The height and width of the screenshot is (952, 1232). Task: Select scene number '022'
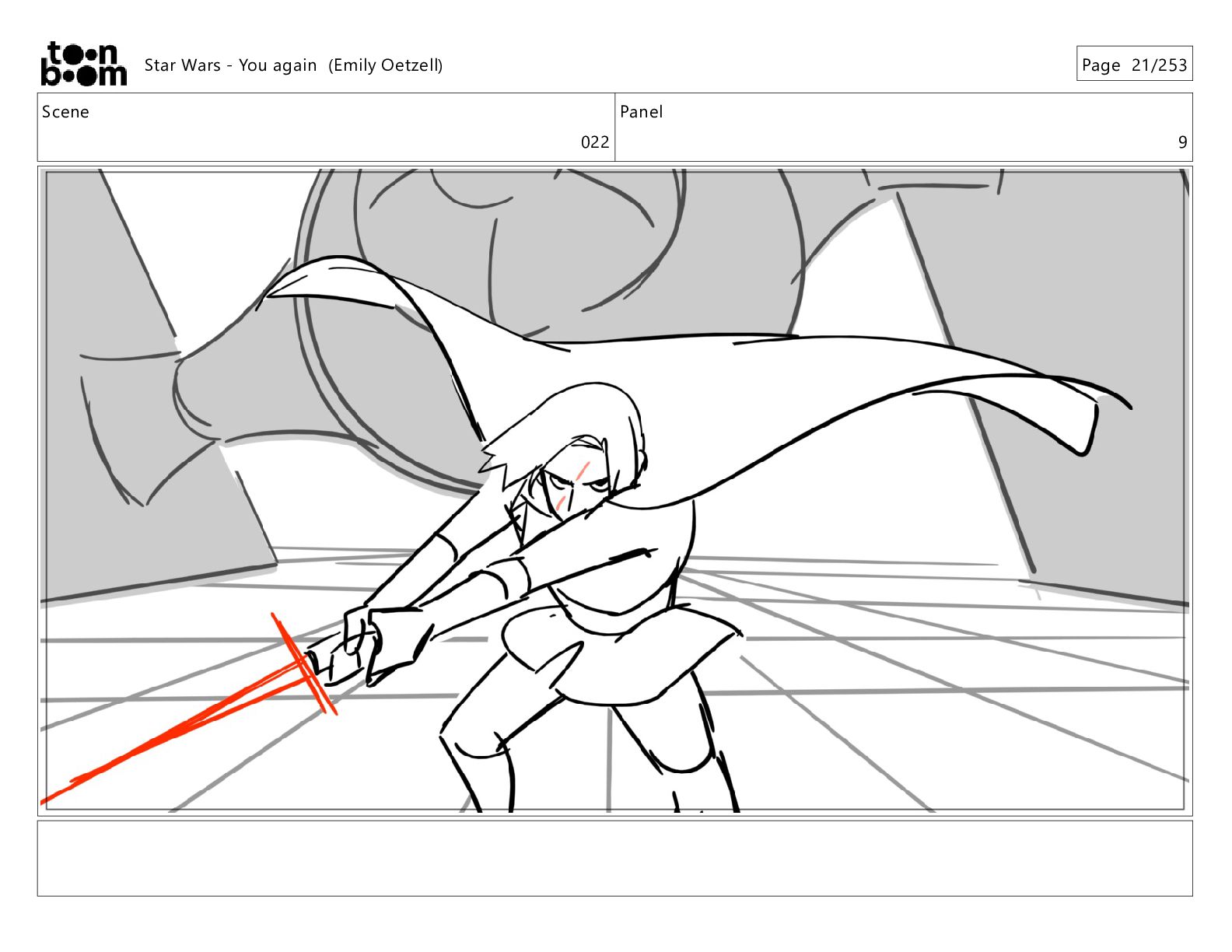point(595,142)
